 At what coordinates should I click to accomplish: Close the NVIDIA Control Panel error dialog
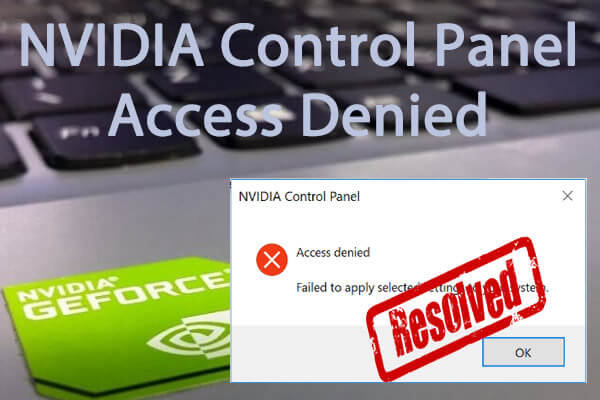[x=567, y=196]
